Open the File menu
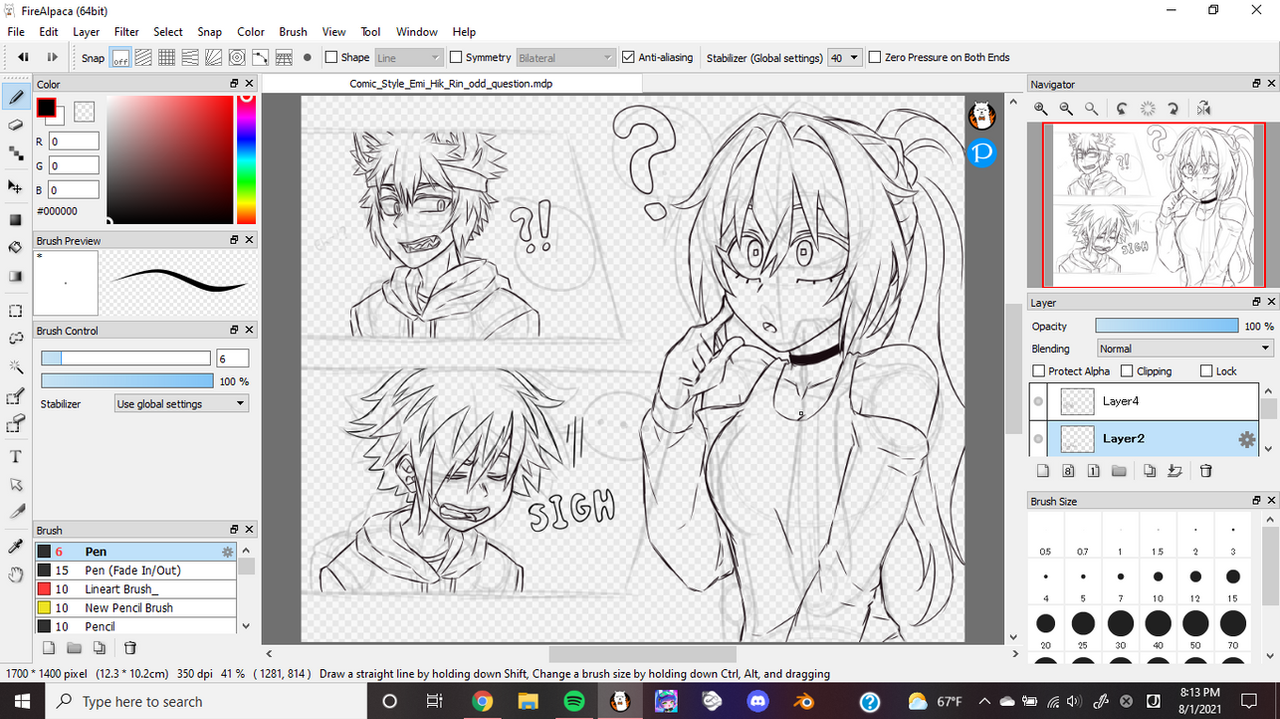The image size is (1280, 719). pyautogui.click(x=16, y=32)
